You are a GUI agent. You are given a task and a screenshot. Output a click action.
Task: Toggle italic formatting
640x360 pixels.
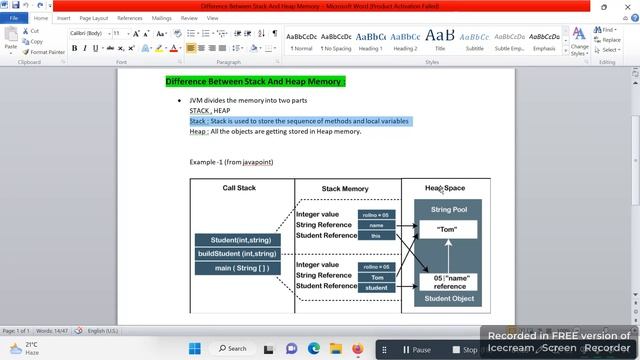pyautogui.click(x=85, y=48)
